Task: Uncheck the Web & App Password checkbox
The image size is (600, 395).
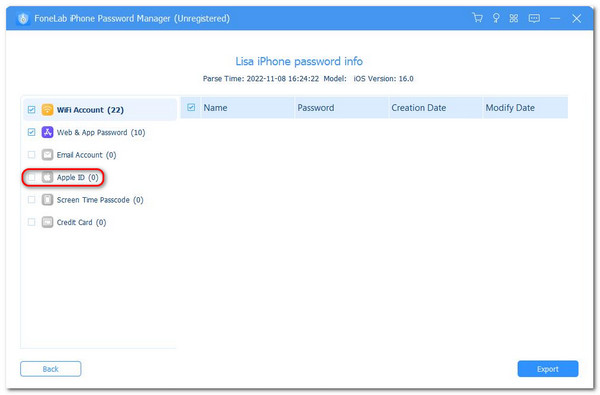Action: pyautogui.click(x=31, y=132)
